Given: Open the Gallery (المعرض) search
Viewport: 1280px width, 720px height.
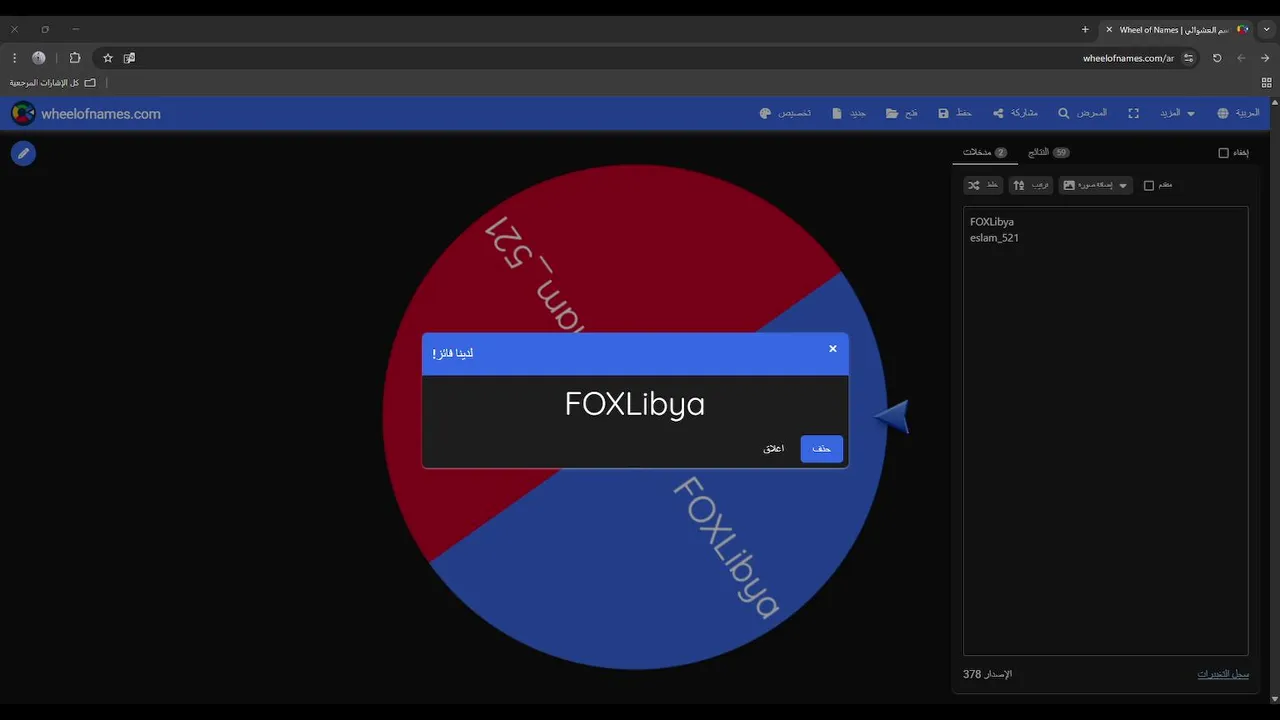Looking at the screenshot, I should click(1083, 114).
